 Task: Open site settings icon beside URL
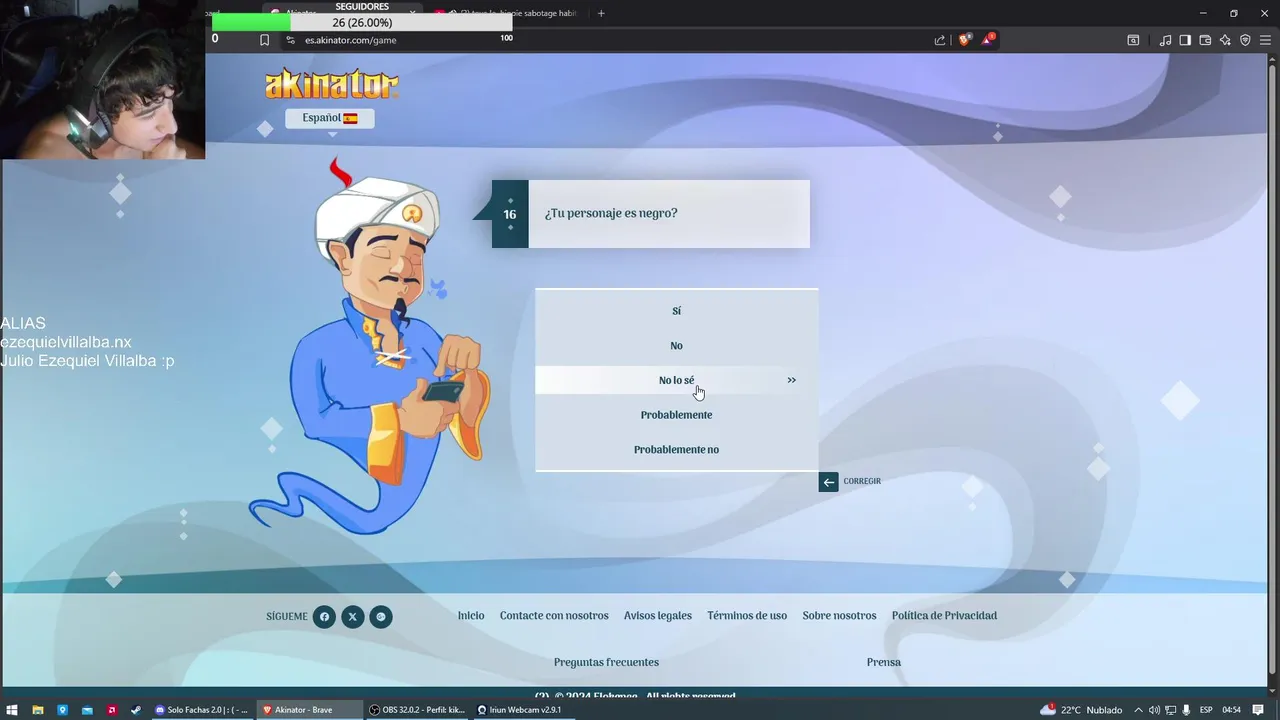tap(290, 40)
